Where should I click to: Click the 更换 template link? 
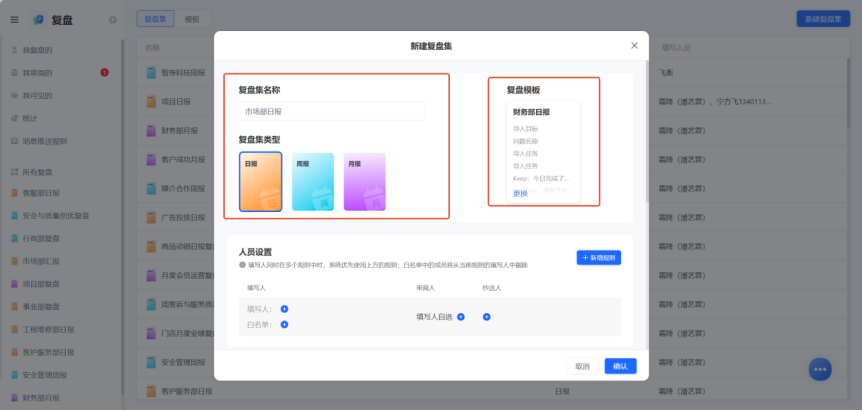click(x=520, y=193)
